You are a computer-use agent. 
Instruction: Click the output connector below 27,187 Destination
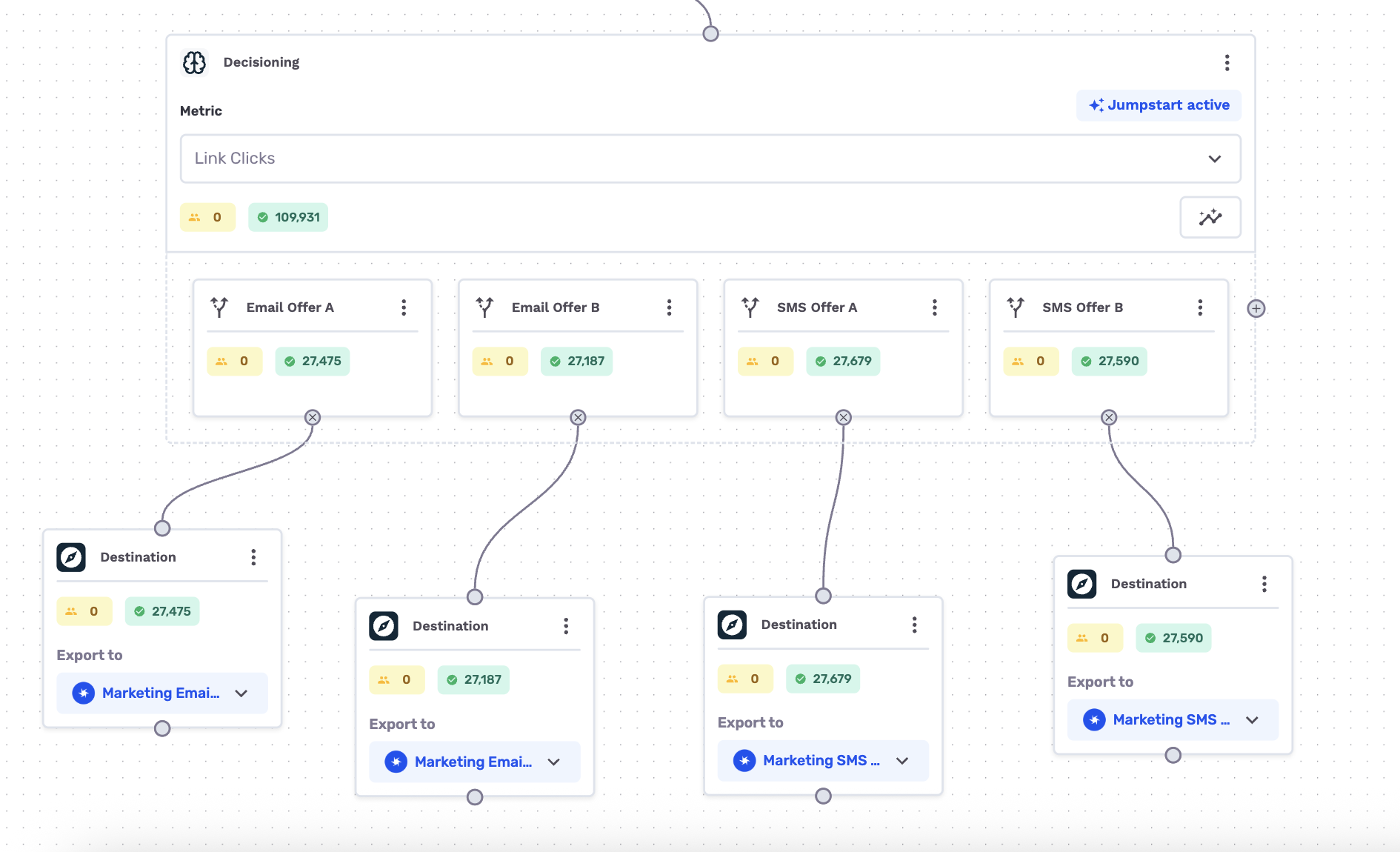tap(475, 797)
